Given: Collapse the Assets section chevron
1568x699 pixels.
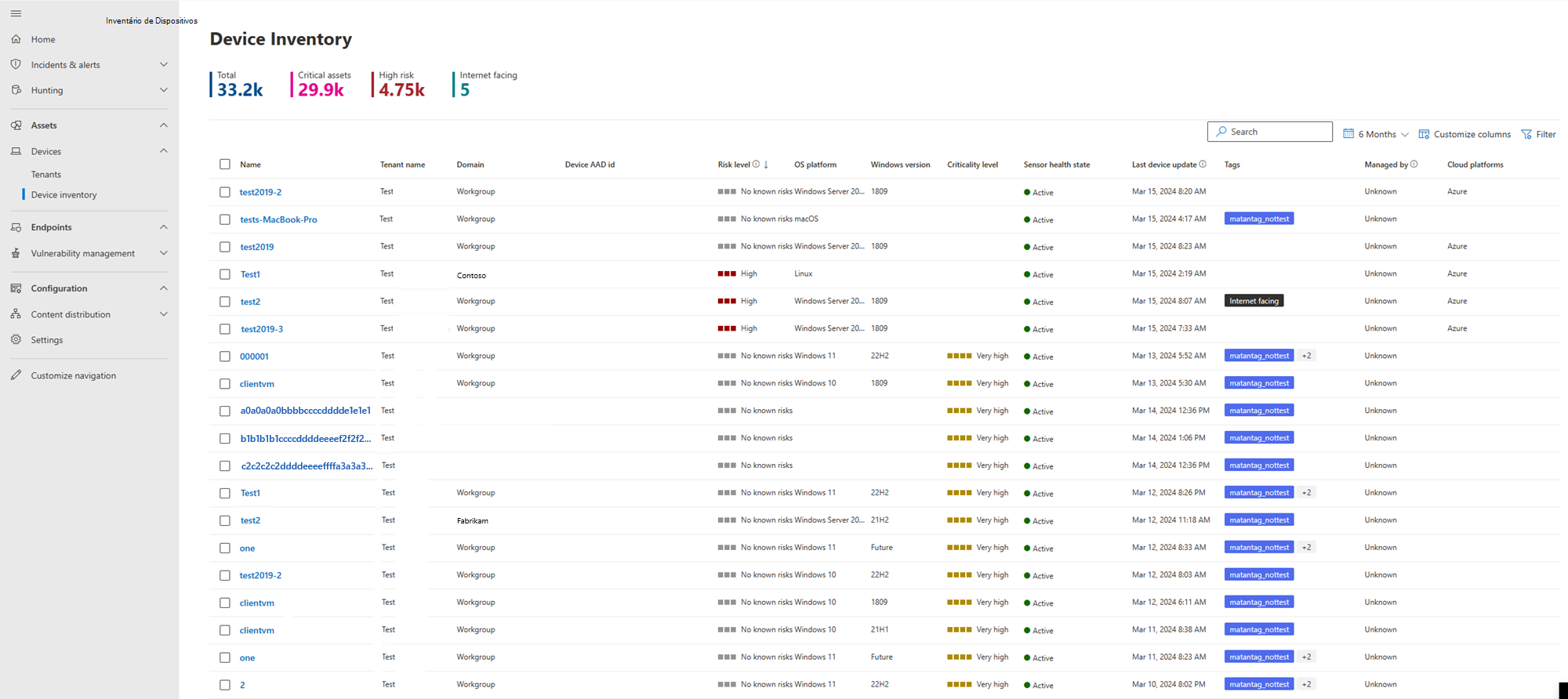Looking at the screenshot, I should 164,125.
